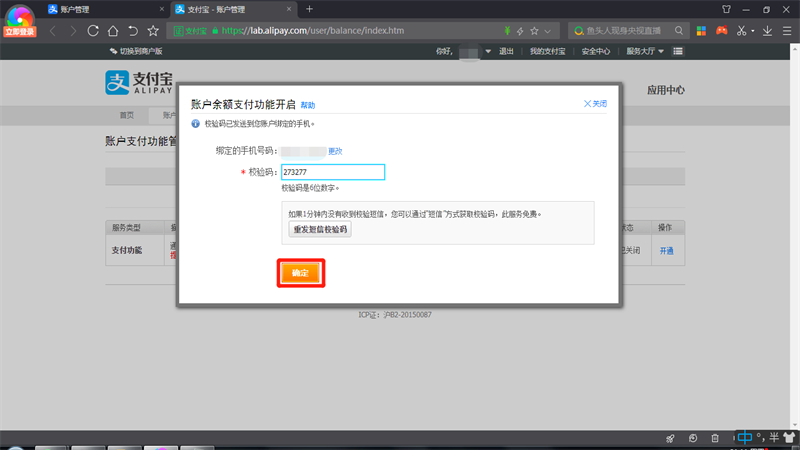
Task: Select the 支付宝 - 账户管理 tab
Action: click(x=232, y=9)
